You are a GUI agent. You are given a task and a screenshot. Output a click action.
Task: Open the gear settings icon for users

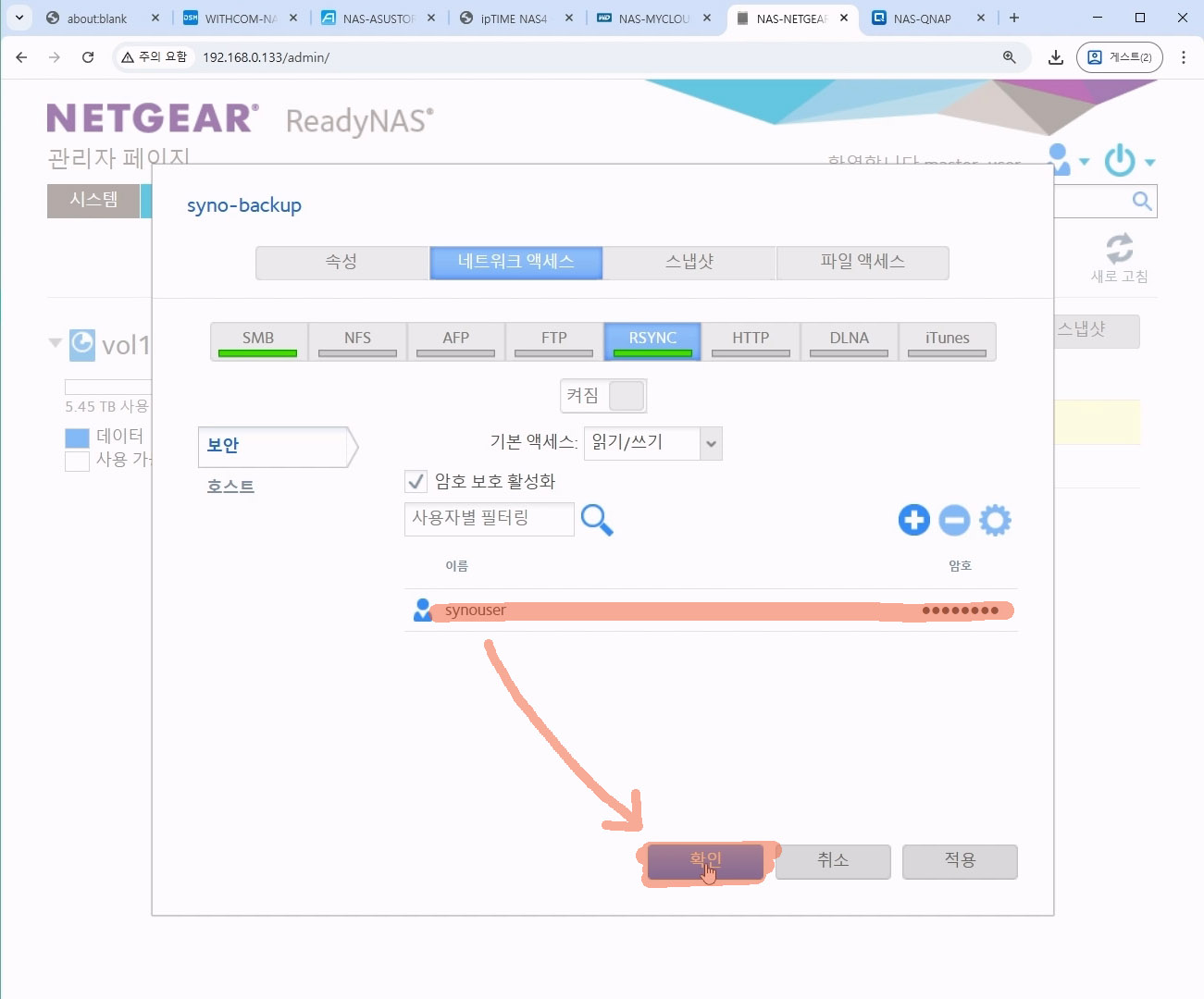995,520
